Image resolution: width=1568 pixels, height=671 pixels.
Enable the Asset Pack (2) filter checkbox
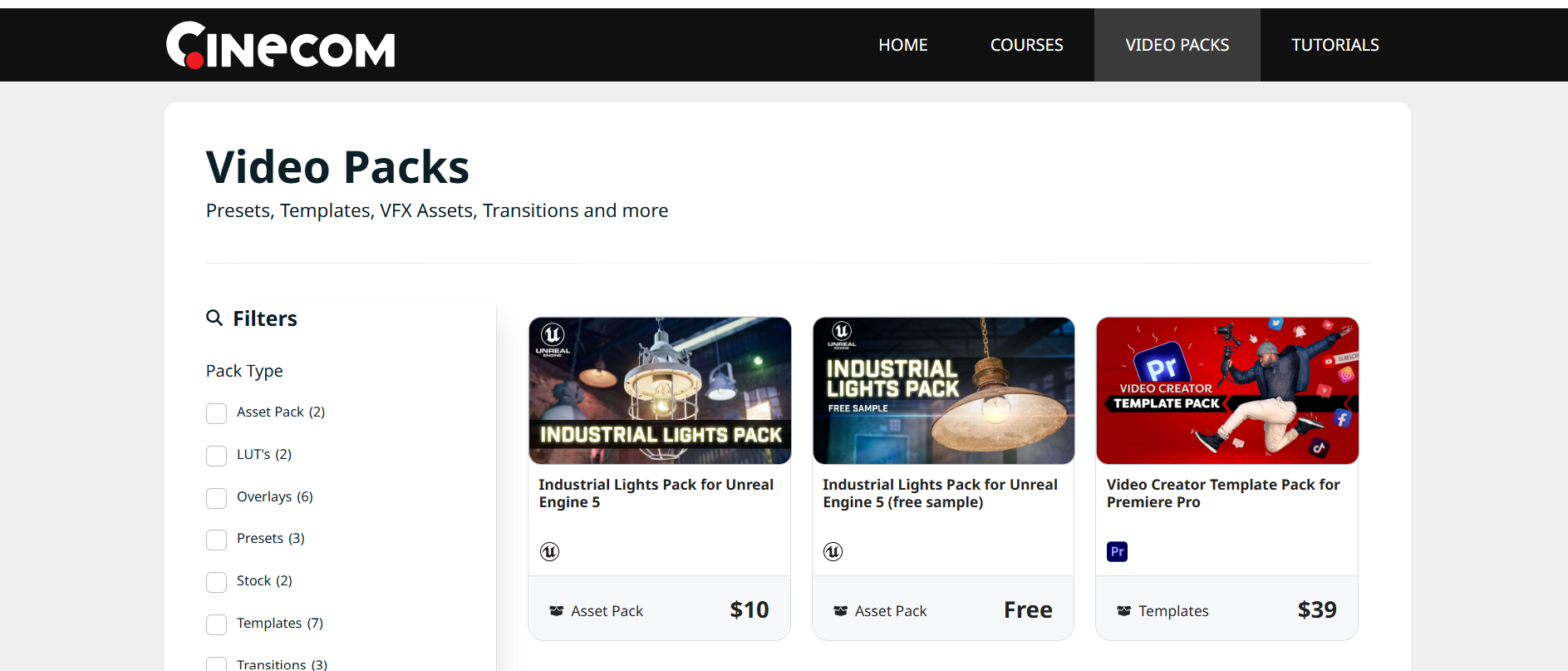216,413
